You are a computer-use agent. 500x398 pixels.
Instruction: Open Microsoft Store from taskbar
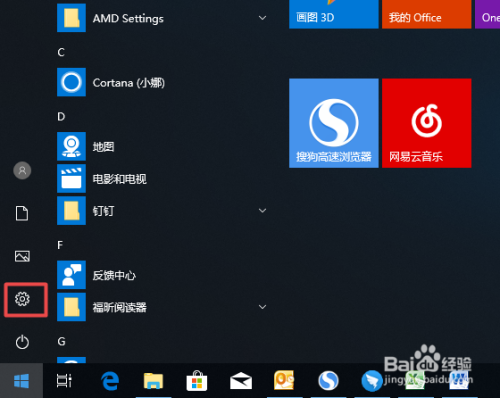[197, 380]
